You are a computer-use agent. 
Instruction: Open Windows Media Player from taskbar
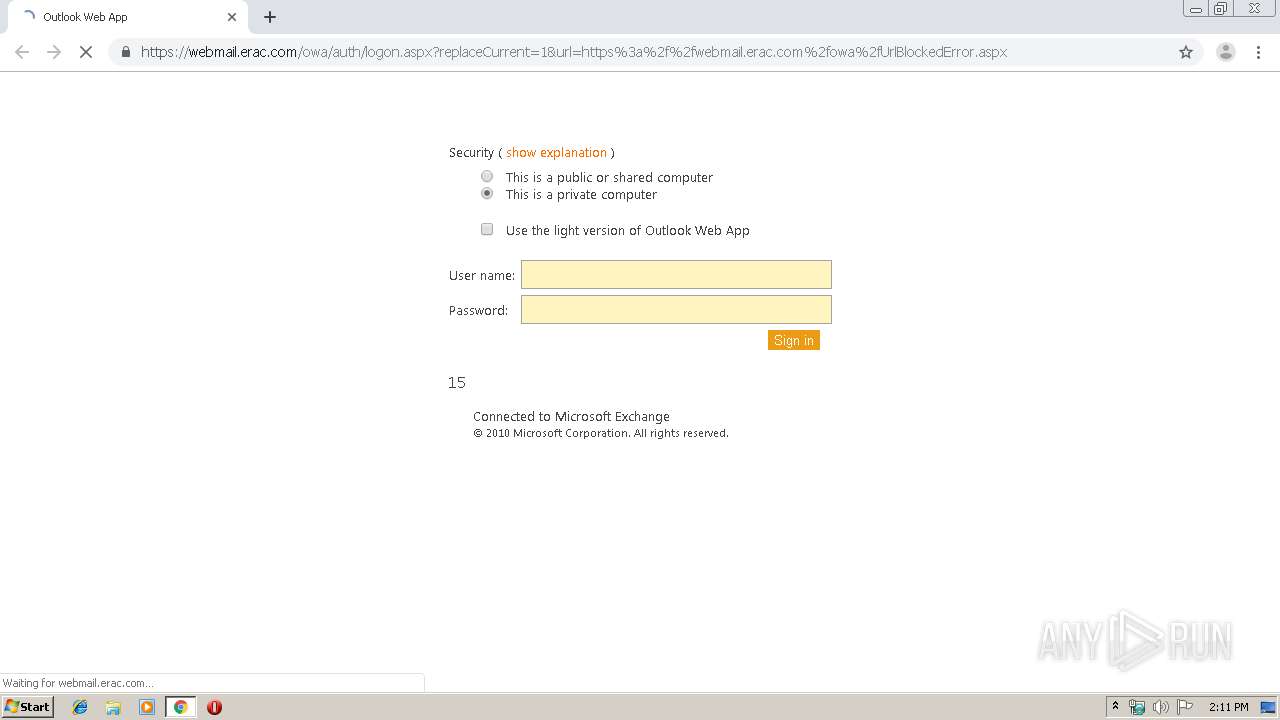[x=147, y=707]
